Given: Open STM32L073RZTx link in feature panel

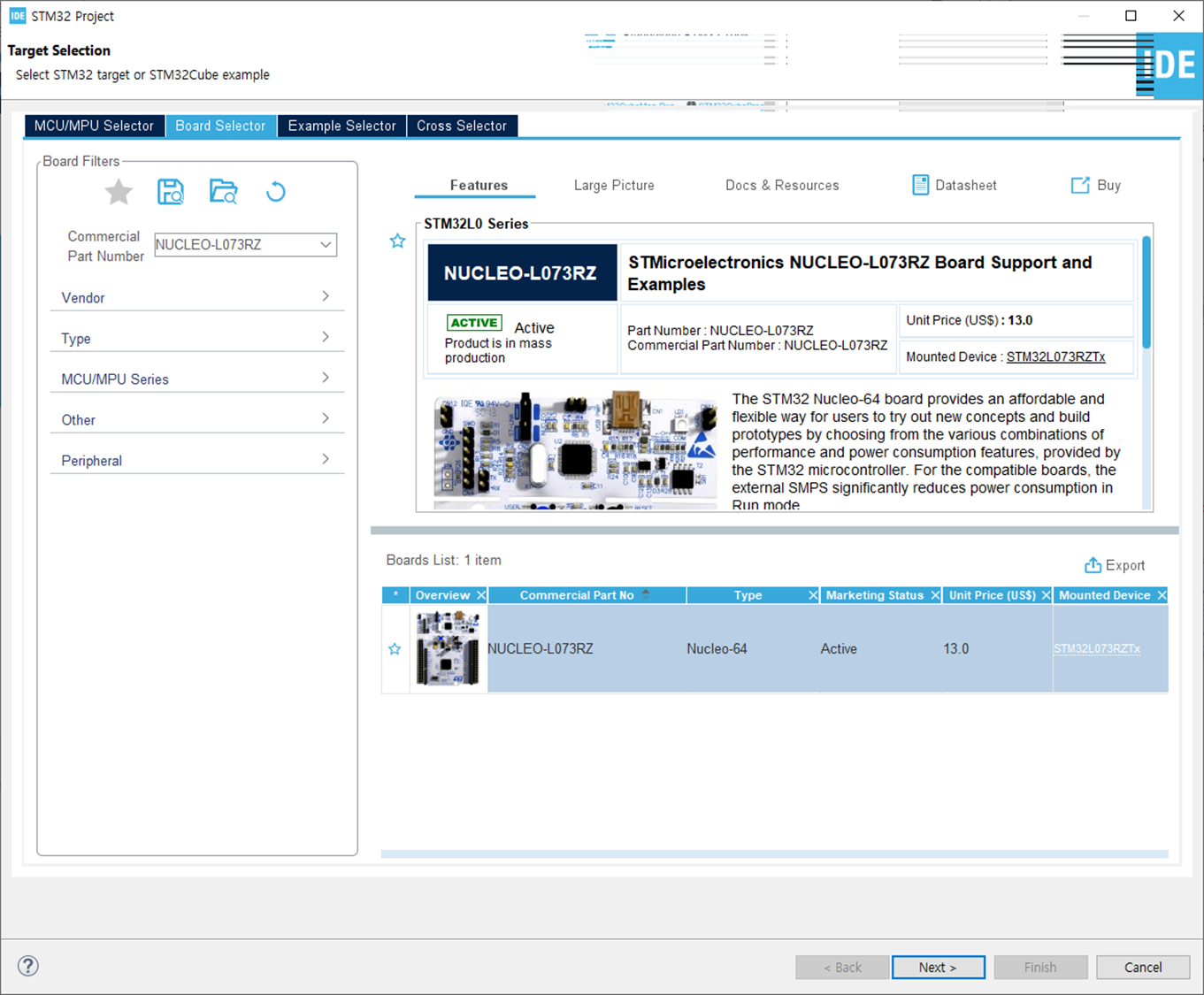Looking at the screenshot, I should tap(1056, 356).
